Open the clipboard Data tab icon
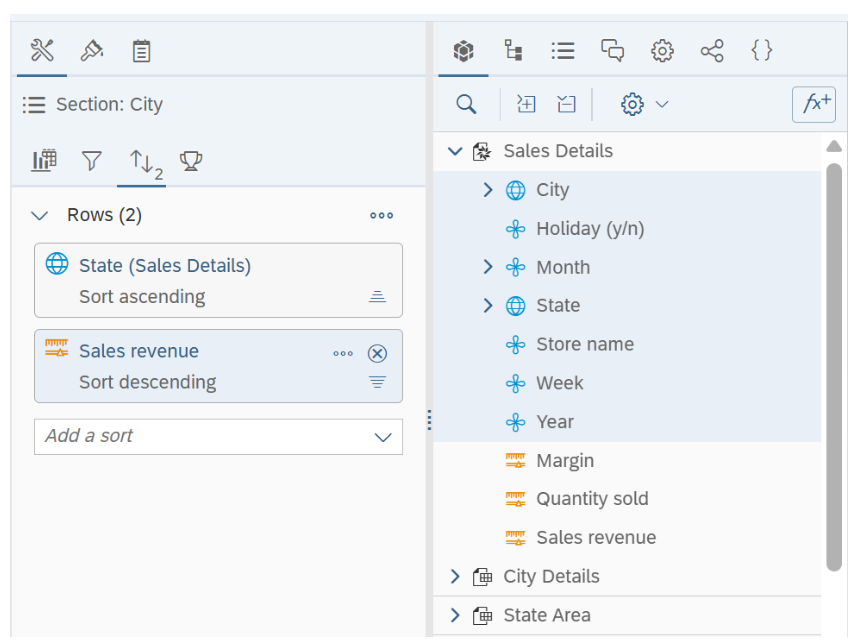851x643 pixels. [141, 51]
